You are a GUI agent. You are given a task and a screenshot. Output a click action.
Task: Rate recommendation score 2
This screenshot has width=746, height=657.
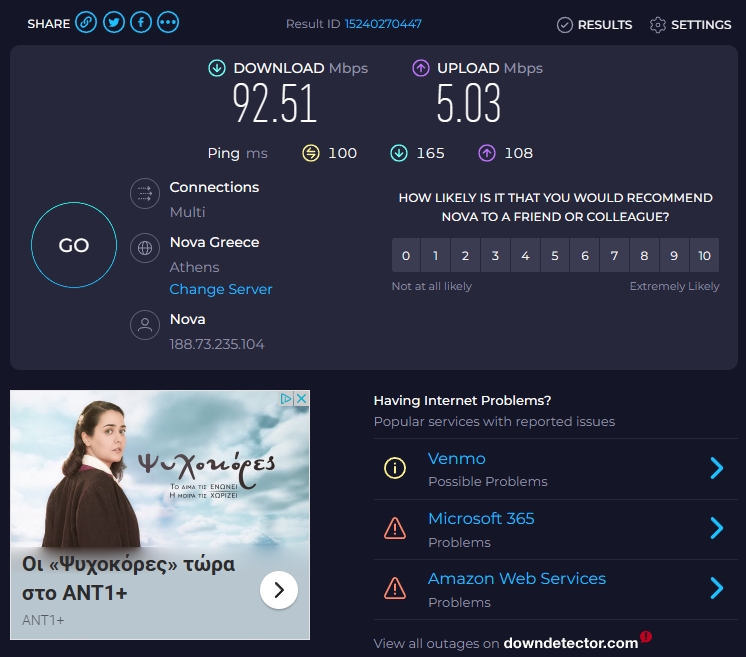(465, 255)
